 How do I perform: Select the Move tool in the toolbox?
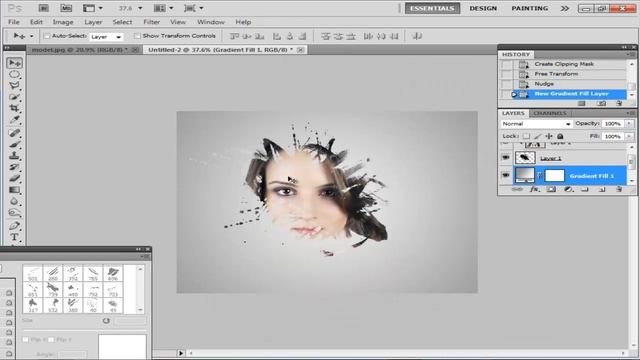point(14,63)
